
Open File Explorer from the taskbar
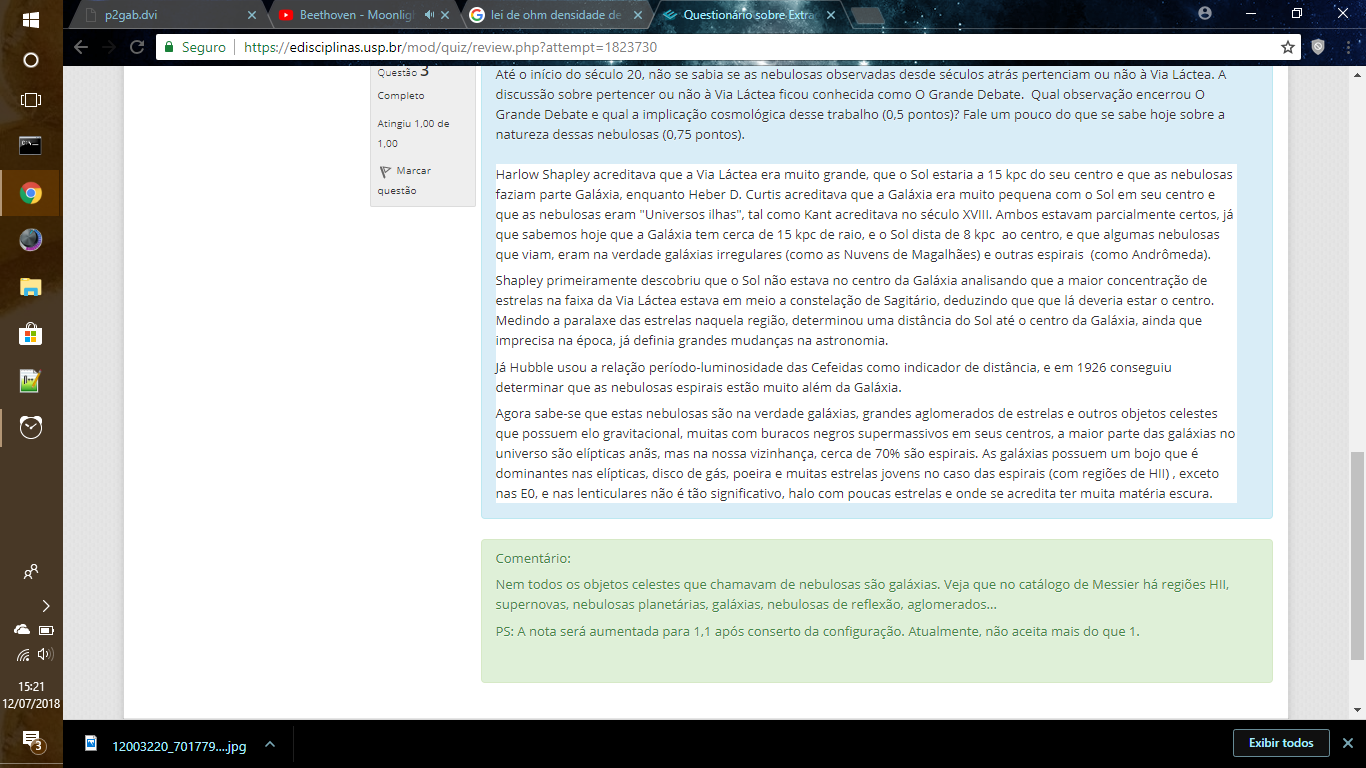tap(31, 287)
